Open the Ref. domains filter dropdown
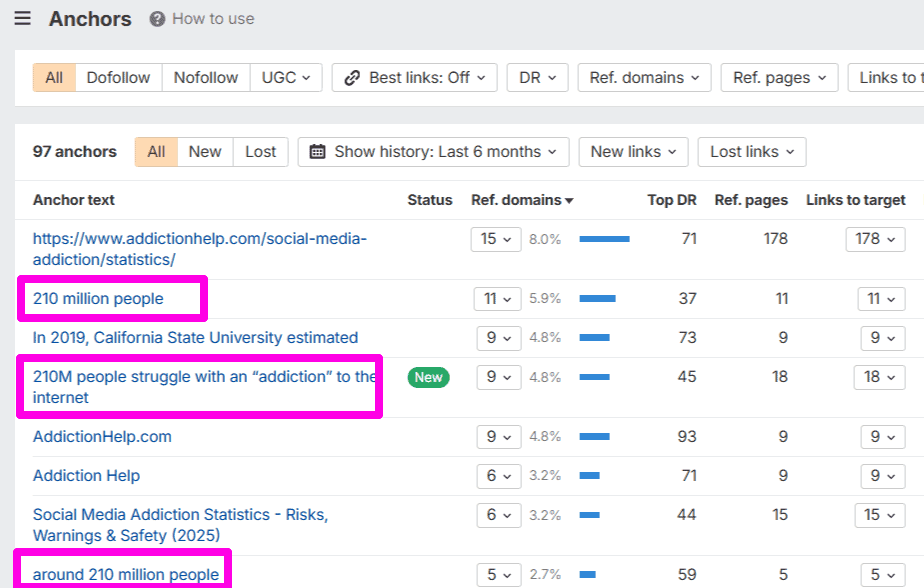The image size is (924, 588). click(x=643, y=77)
